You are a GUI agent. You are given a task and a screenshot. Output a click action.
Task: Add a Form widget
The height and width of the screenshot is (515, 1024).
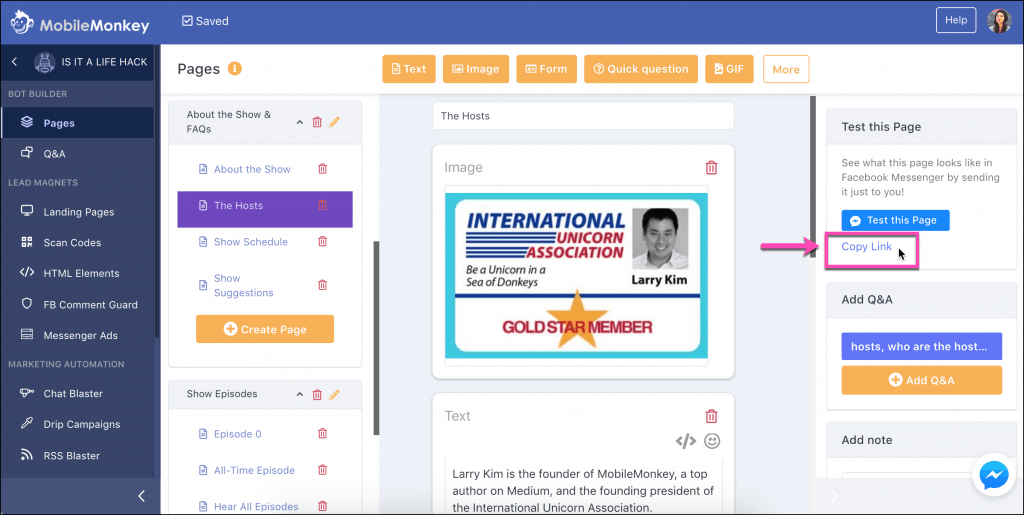pyautogui.click(x=547, y=69)
